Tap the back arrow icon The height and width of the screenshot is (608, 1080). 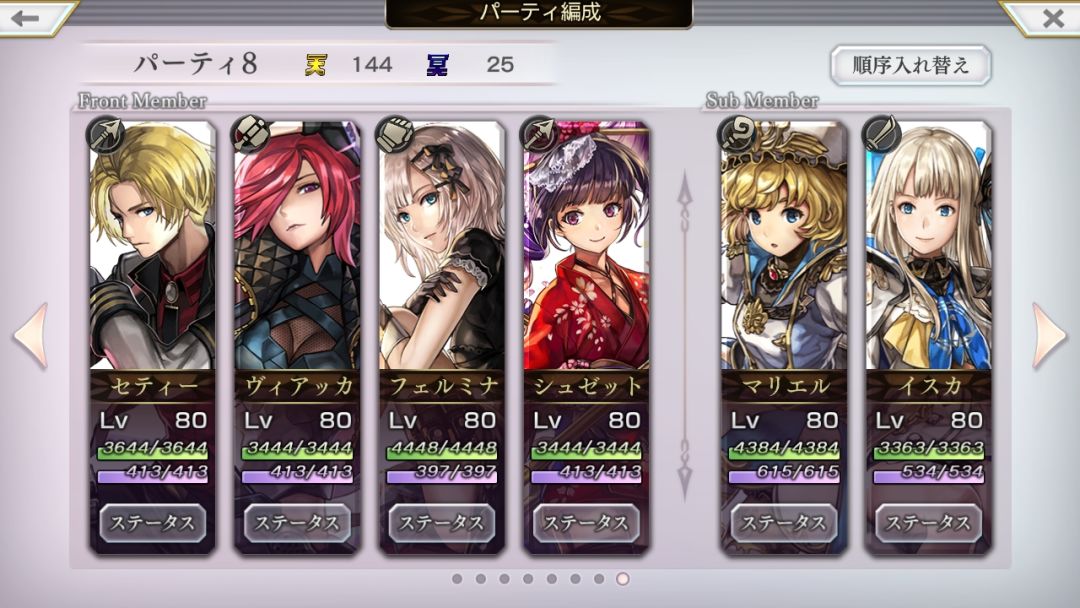(x=25, y=18)
